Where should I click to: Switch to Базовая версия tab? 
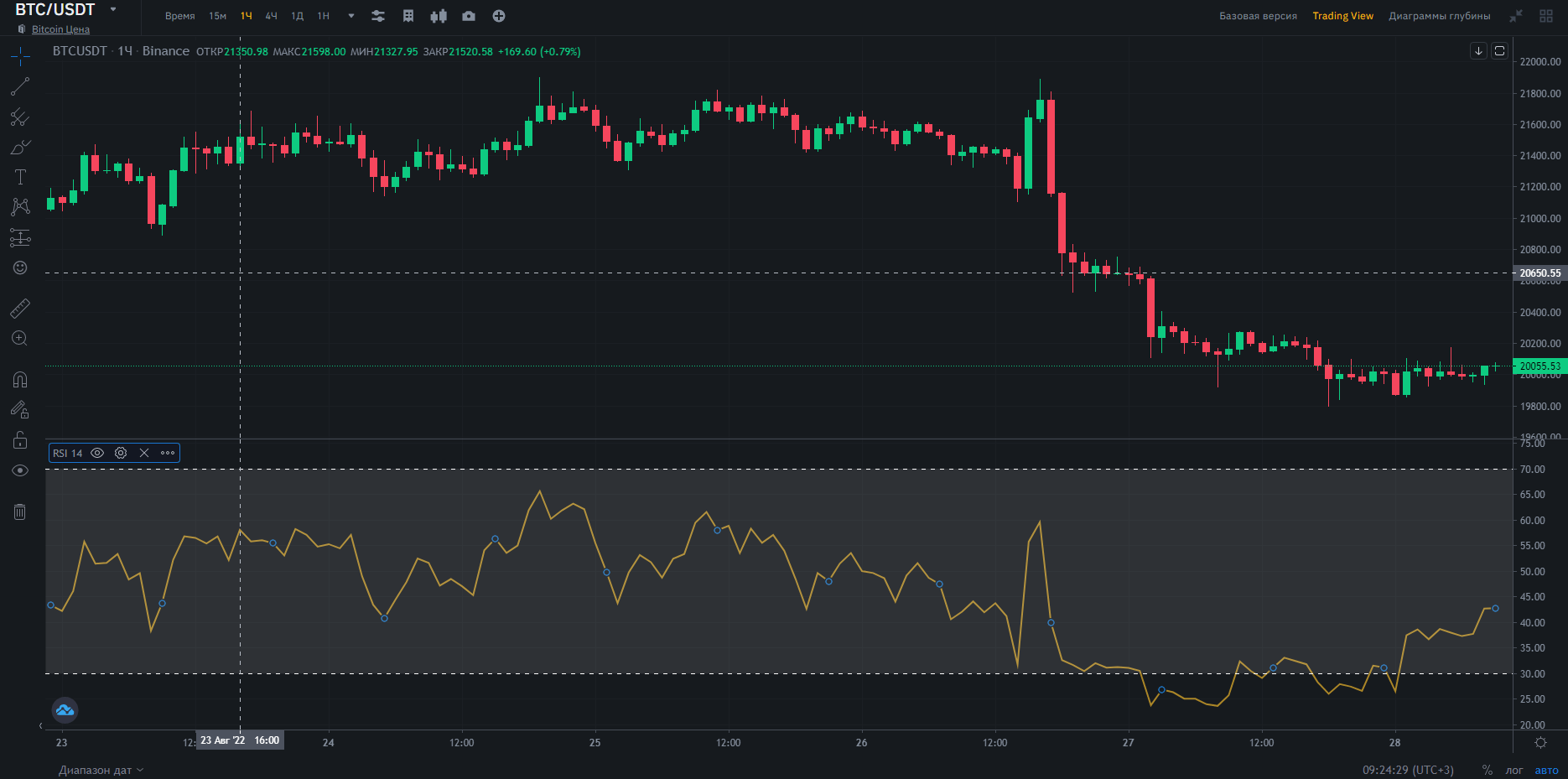(x=1258, y=16)
